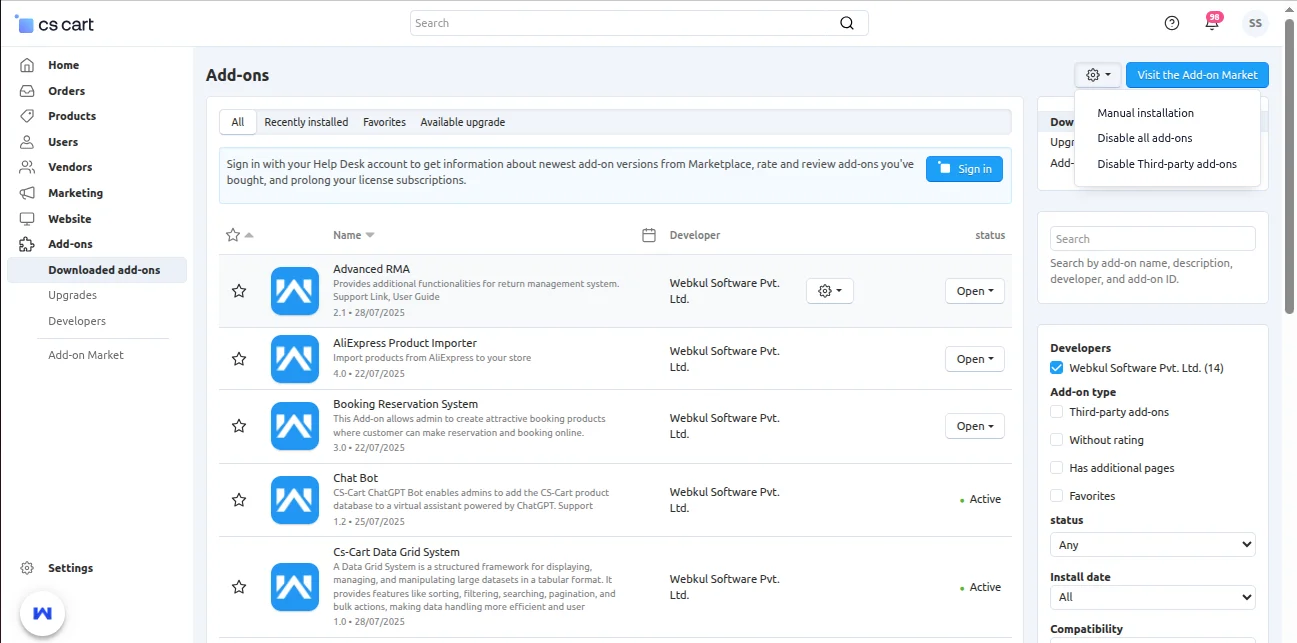Click the cs cart logo

(55, 24)
